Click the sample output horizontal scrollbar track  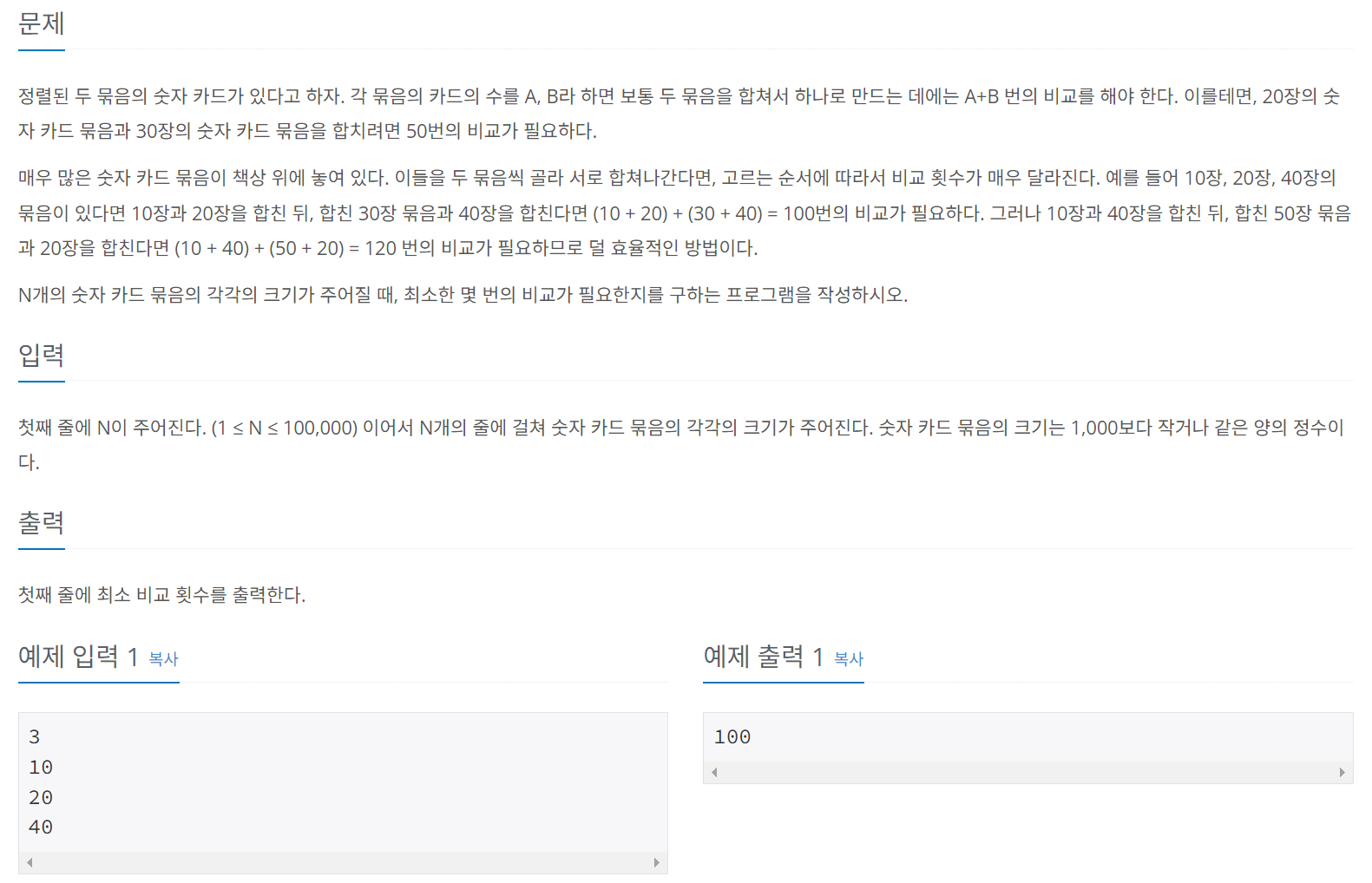pyautogui.click(x=1027, y=772)
